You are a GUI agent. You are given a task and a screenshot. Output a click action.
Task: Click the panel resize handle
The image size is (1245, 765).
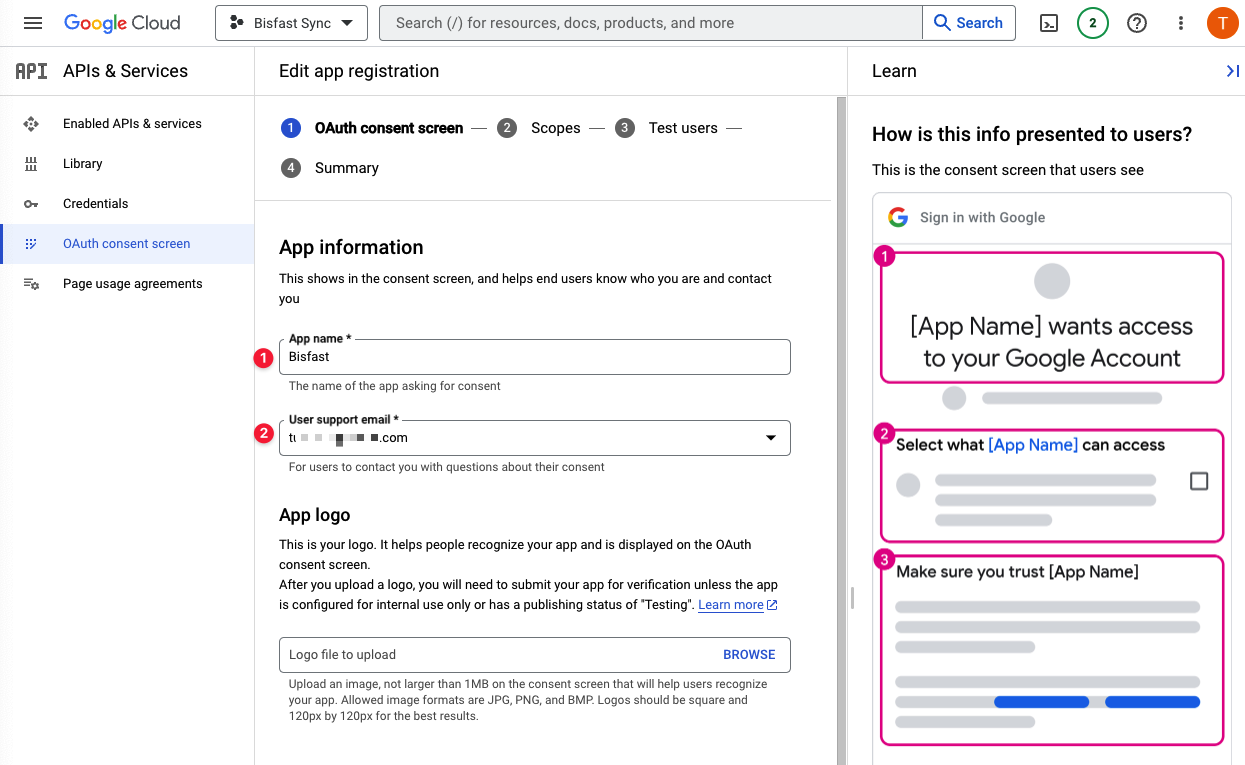coord(852,598)
